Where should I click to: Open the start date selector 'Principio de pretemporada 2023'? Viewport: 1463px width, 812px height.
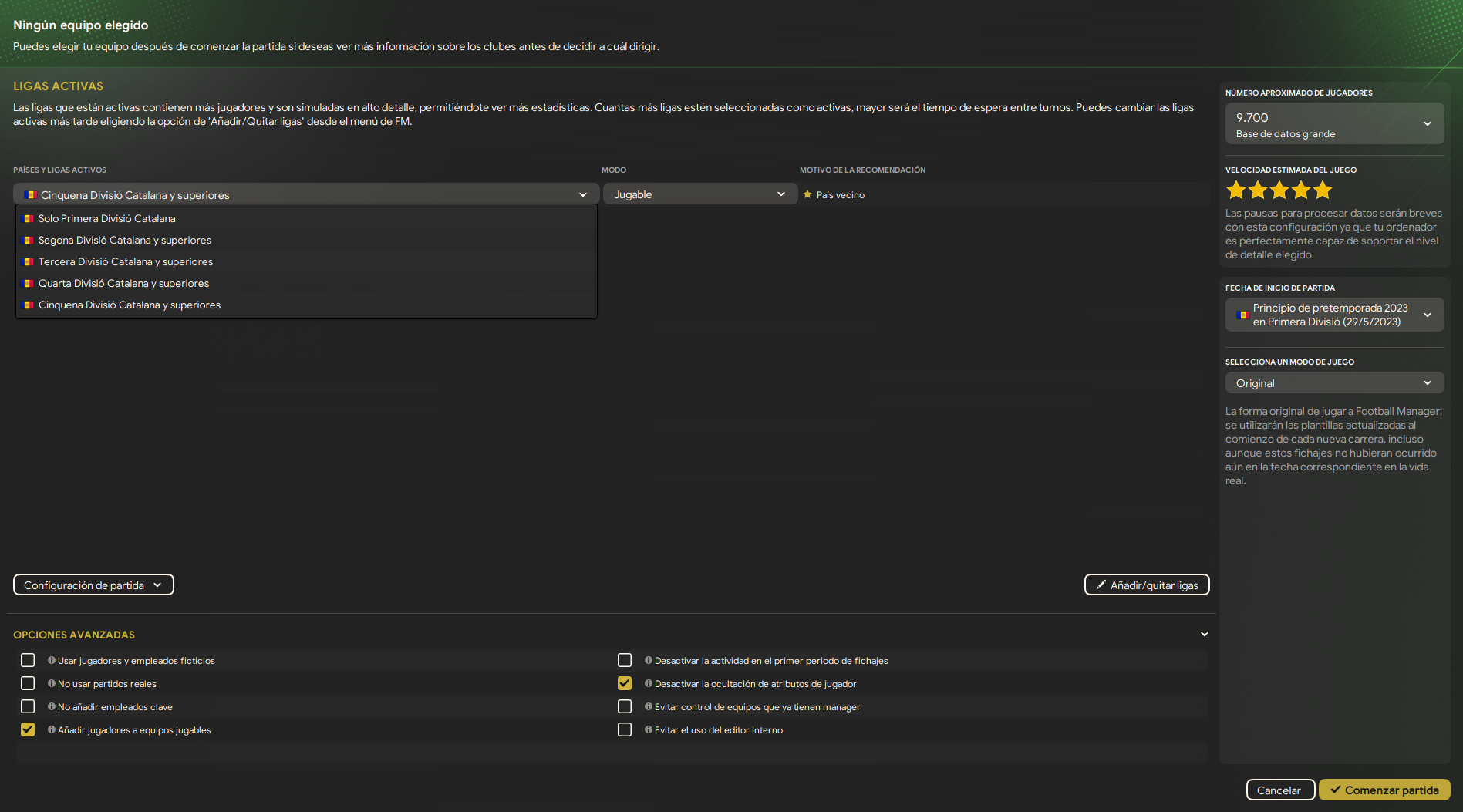1334,315
